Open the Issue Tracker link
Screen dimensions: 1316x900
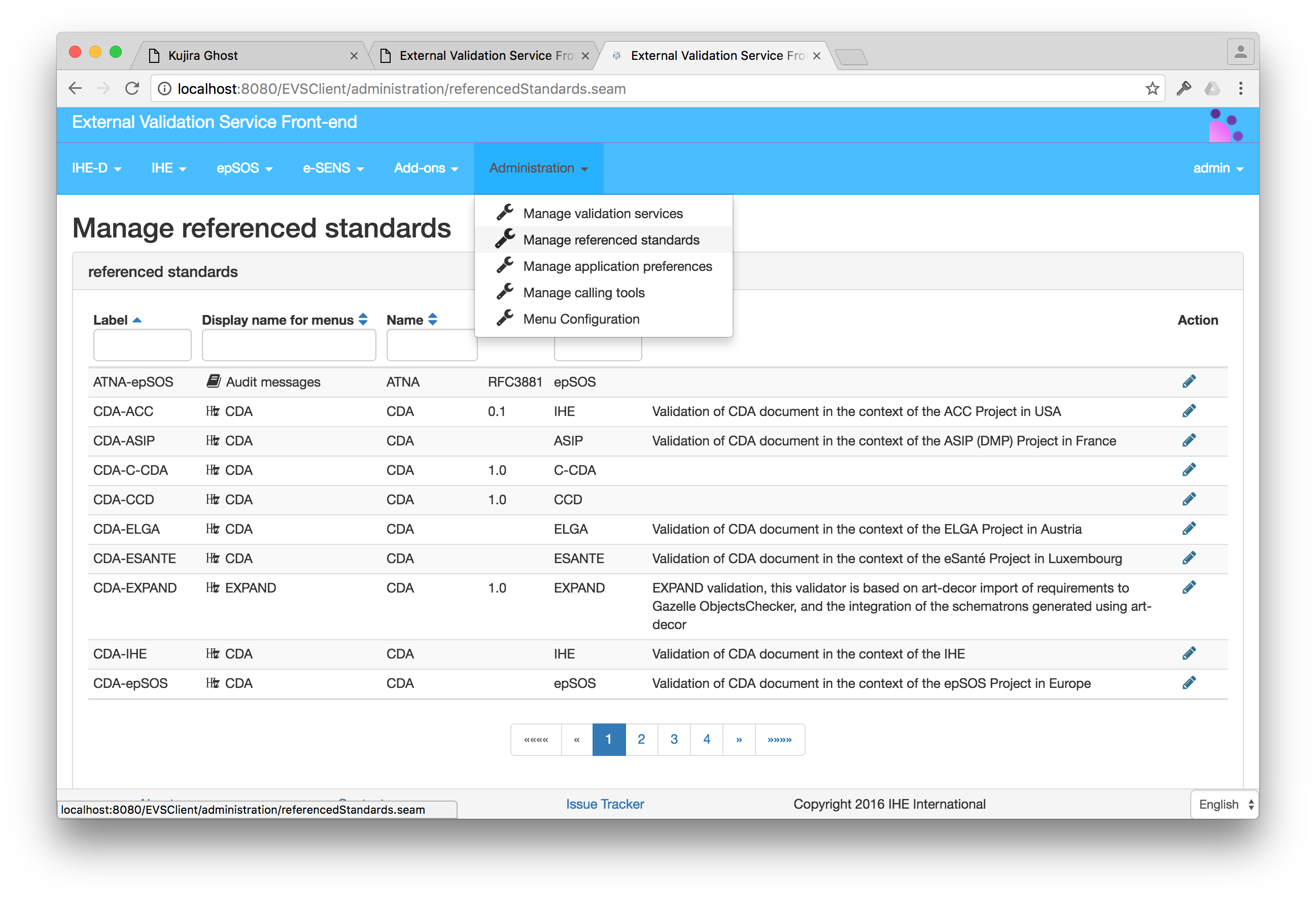coord(605,804)
